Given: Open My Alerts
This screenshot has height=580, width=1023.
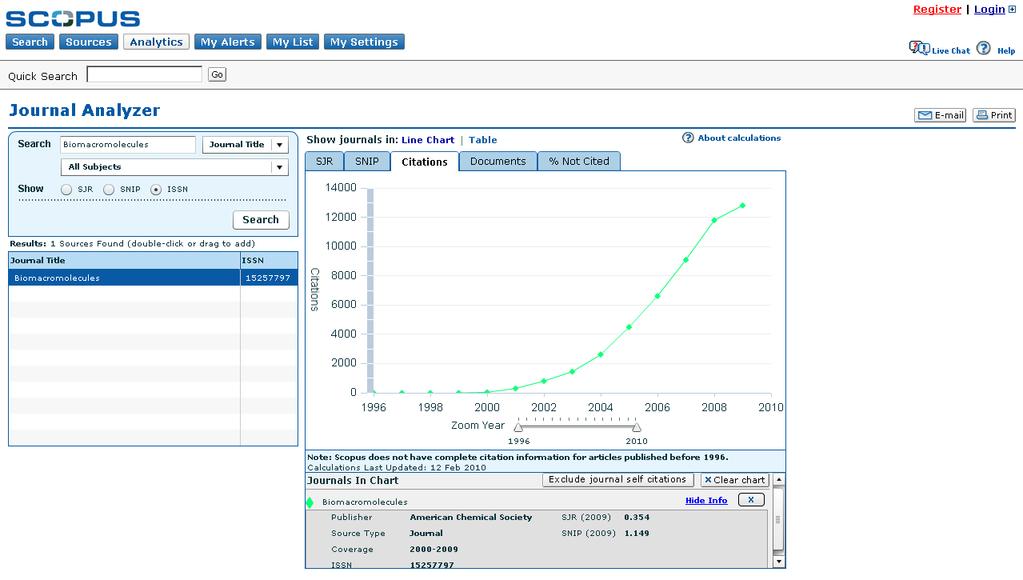Looking at the screenshot, I should click(228, 42).
